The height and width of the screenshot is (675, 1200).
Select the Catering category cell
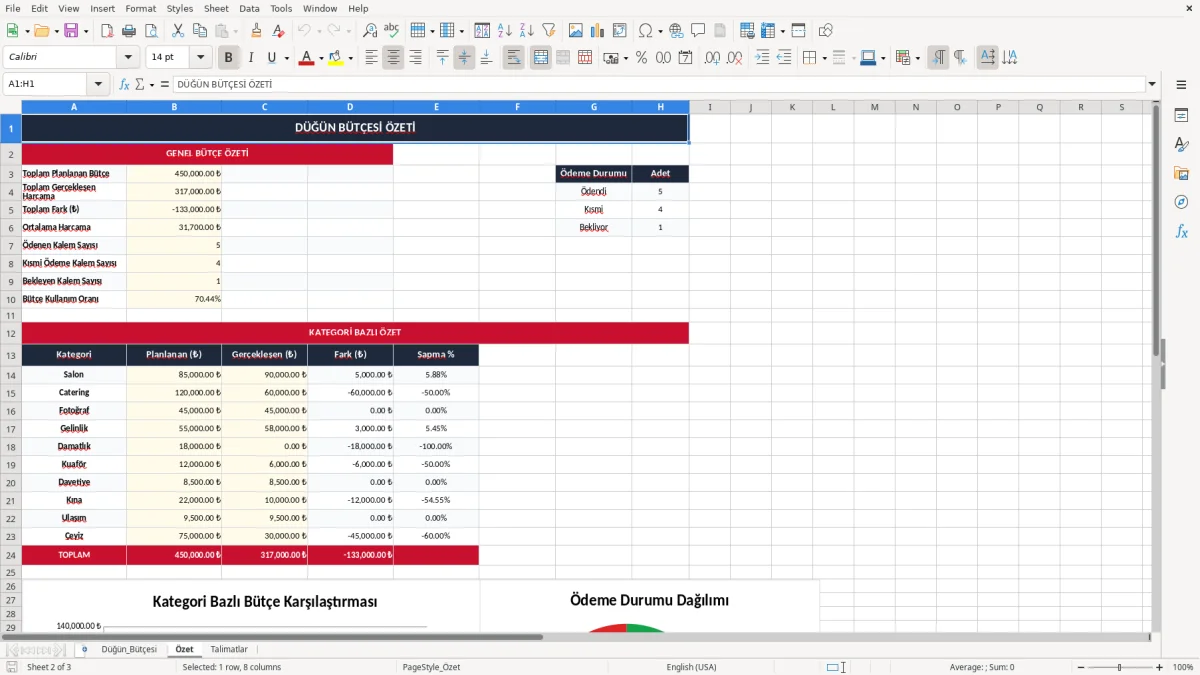pyautogui.click(x=74, y=392)
